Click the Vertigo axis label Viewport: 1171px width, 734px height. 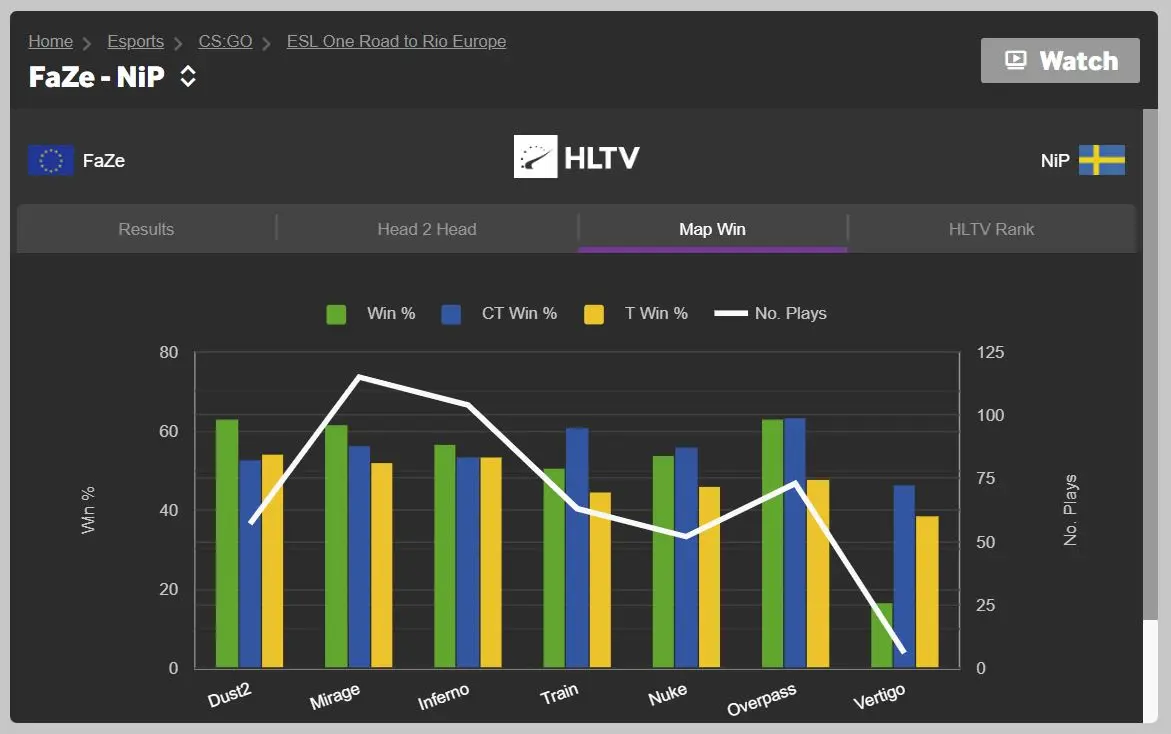(879, 697)
